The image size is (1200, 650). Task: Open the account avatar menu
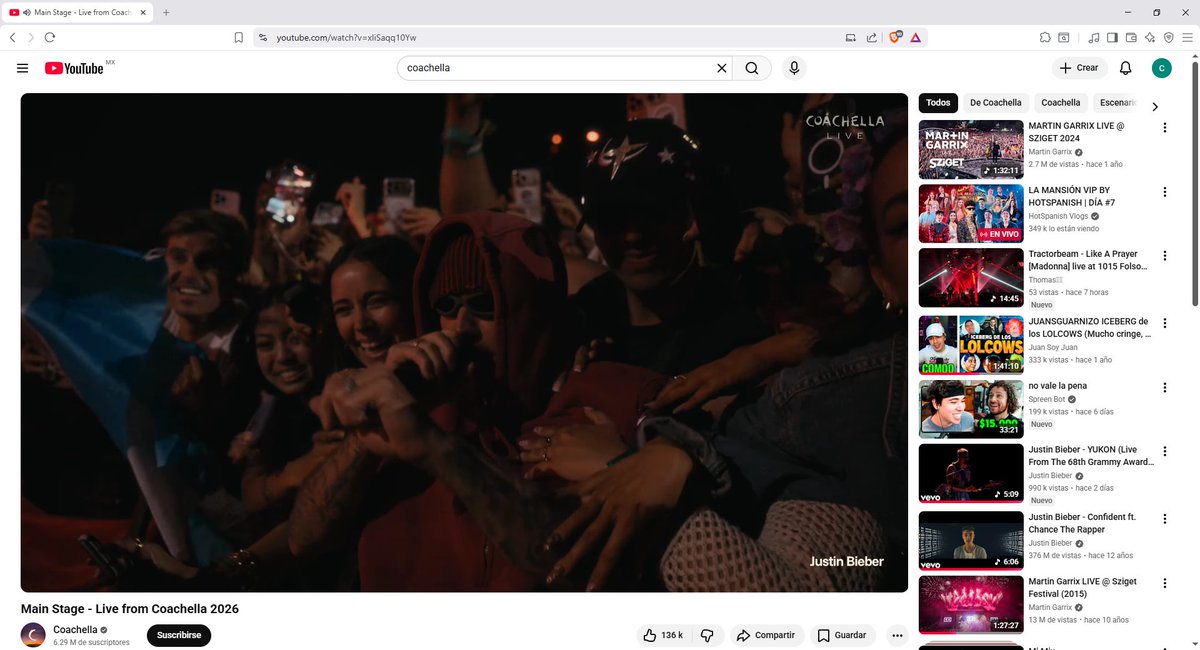[1161, 68]
